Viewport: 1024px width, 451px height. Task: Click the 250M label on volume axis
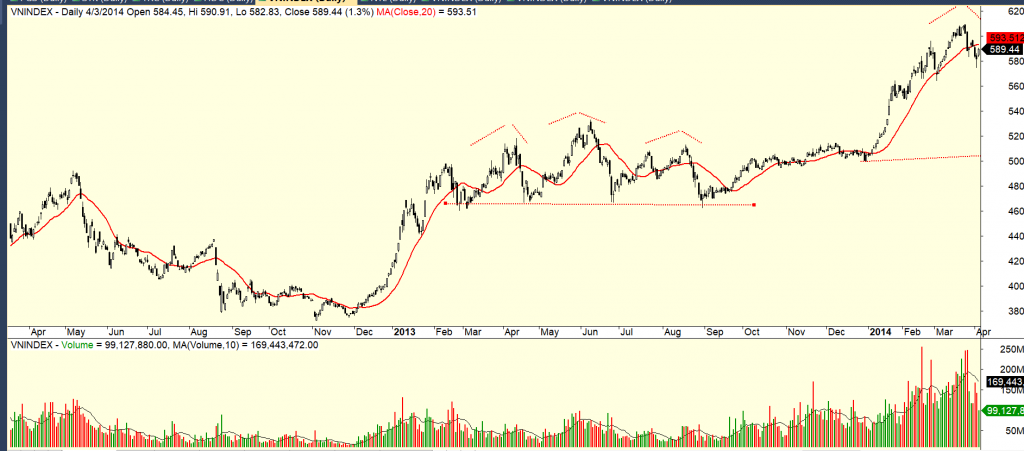coord(1004,350)
